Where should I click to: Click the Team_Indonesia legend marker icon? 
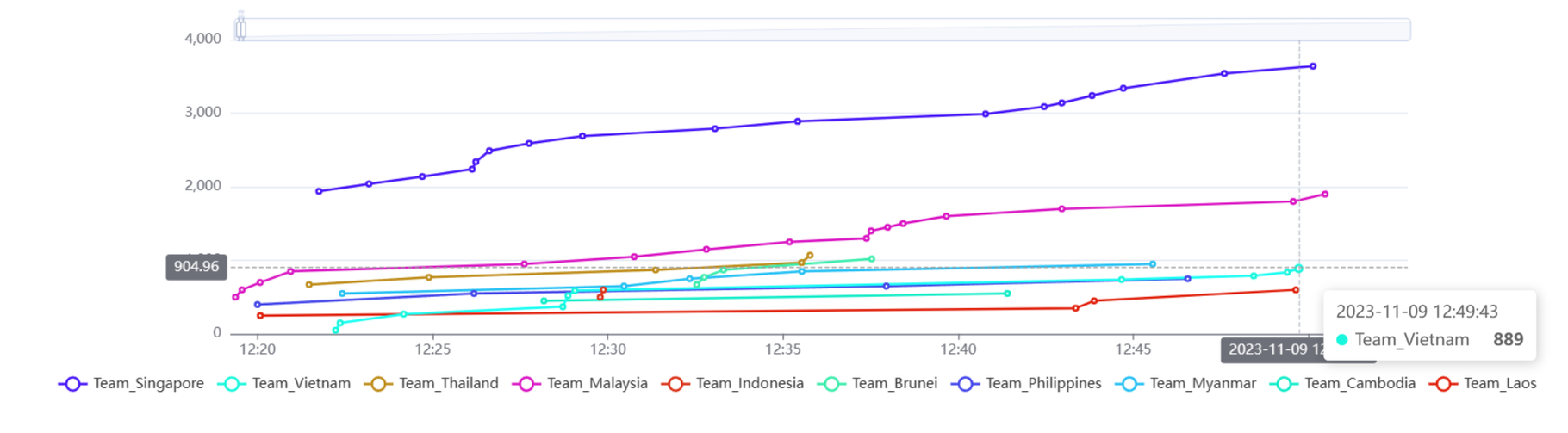675,384
